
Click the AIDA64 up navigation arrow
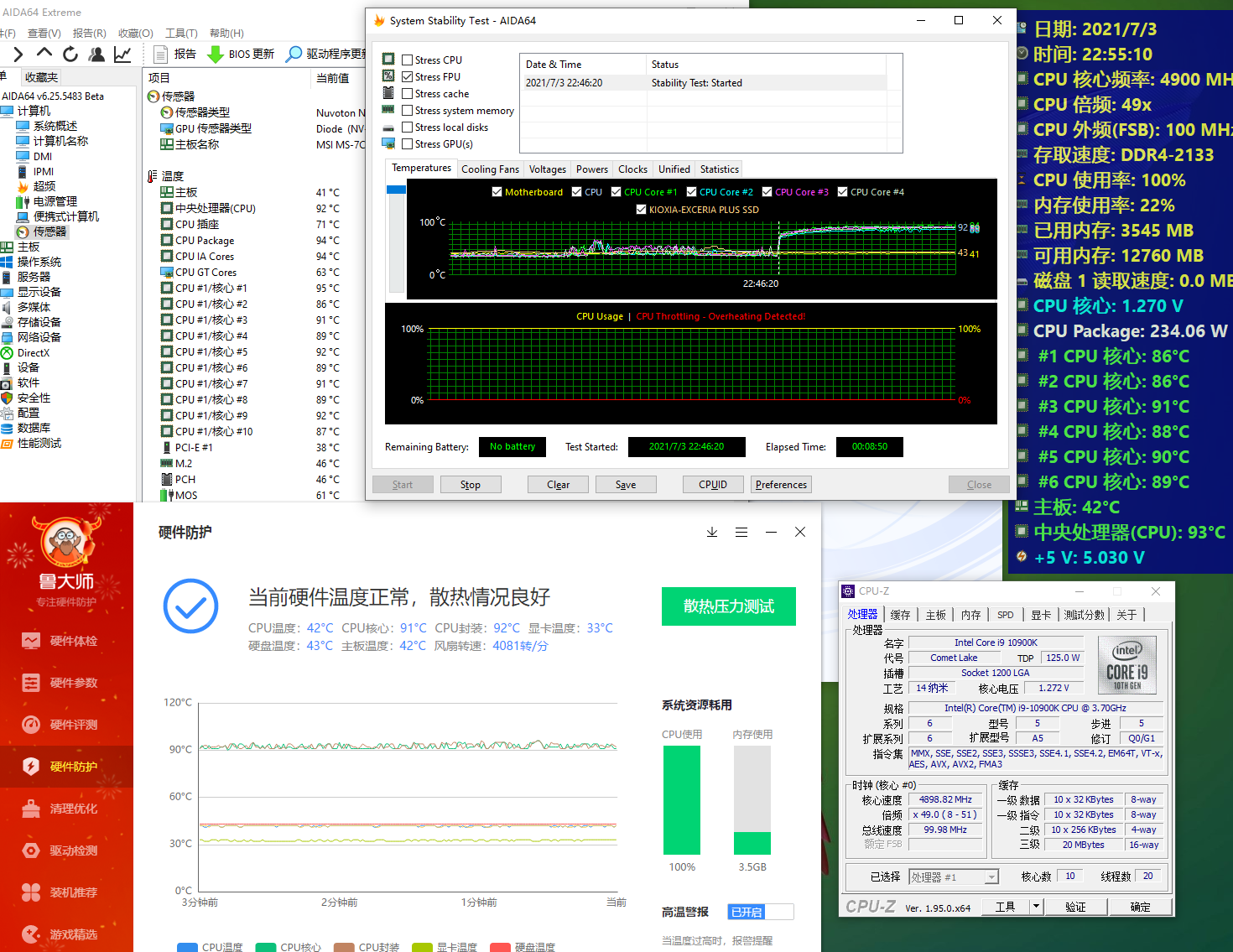pyautogui.click(x=44, y=54)
